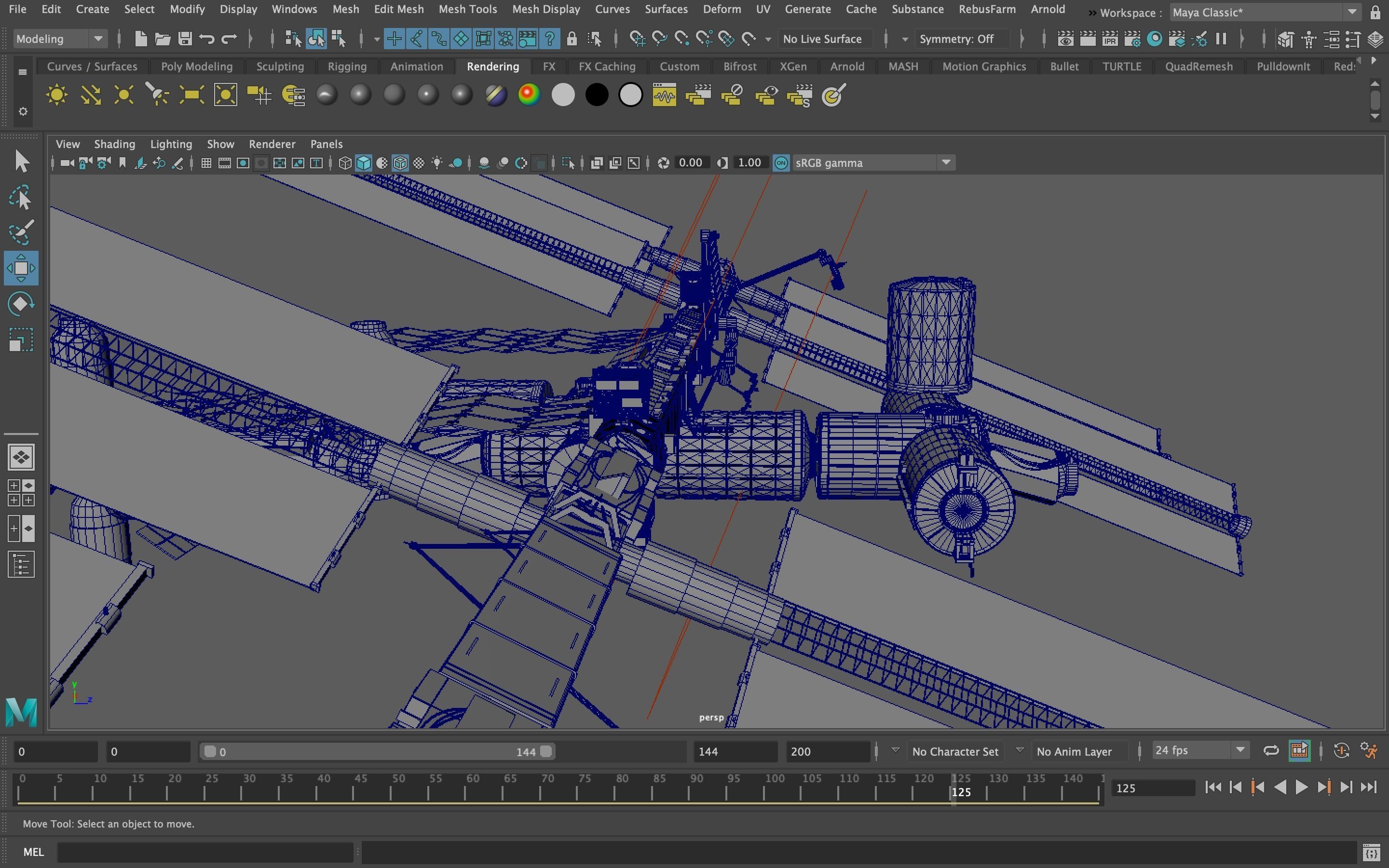The width and height of the screenshot is (1389, 868).
Task: Save the scene using the floppy disk icon
Action: 185,39
